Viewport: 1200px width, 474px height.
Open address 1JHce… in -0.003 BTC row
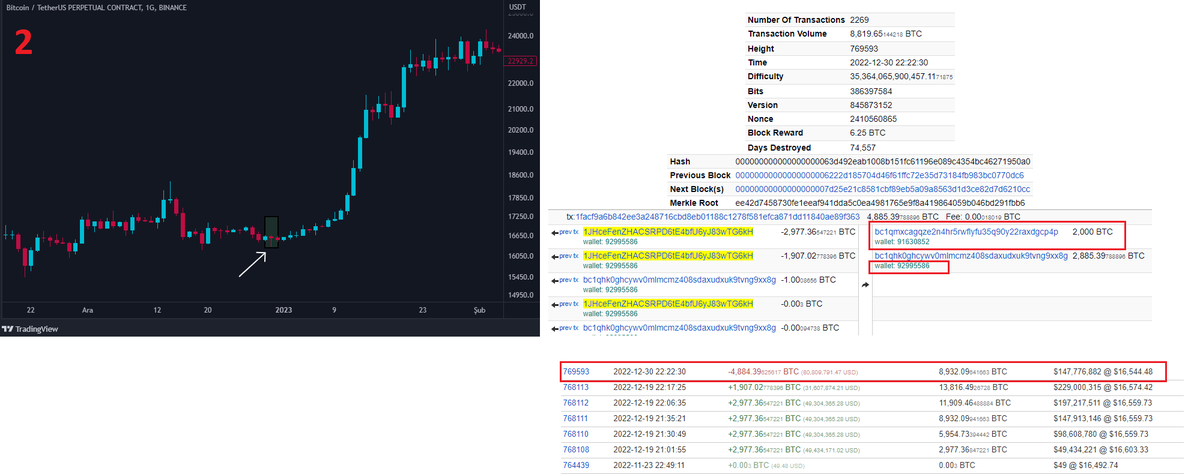(x=668, y=303)
